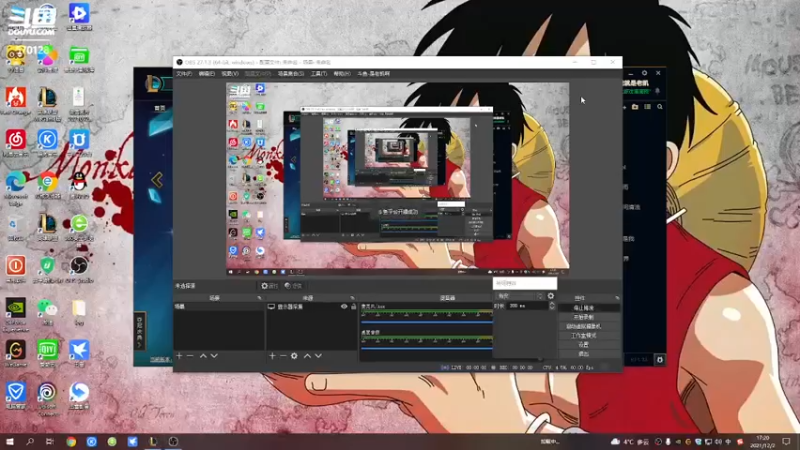Open OBS Settings from the controls panel

589,345
